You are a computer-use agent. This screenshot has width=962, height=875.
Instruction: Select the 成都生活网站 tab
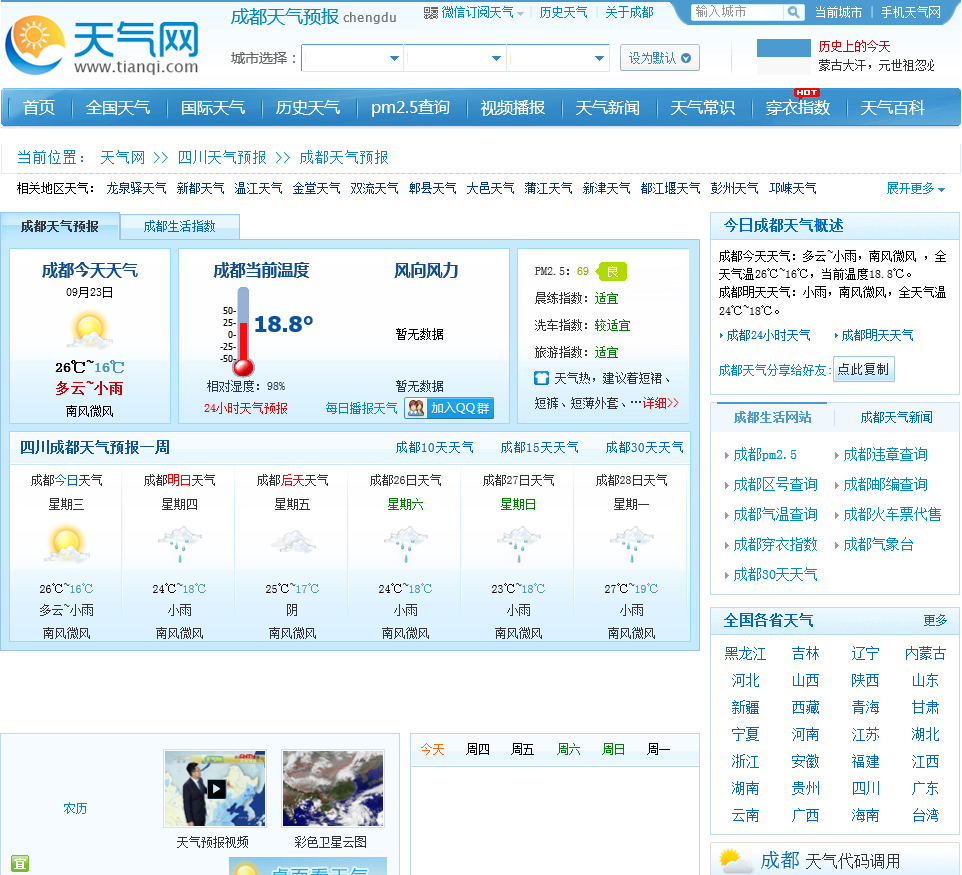click(x=772, y=417)
